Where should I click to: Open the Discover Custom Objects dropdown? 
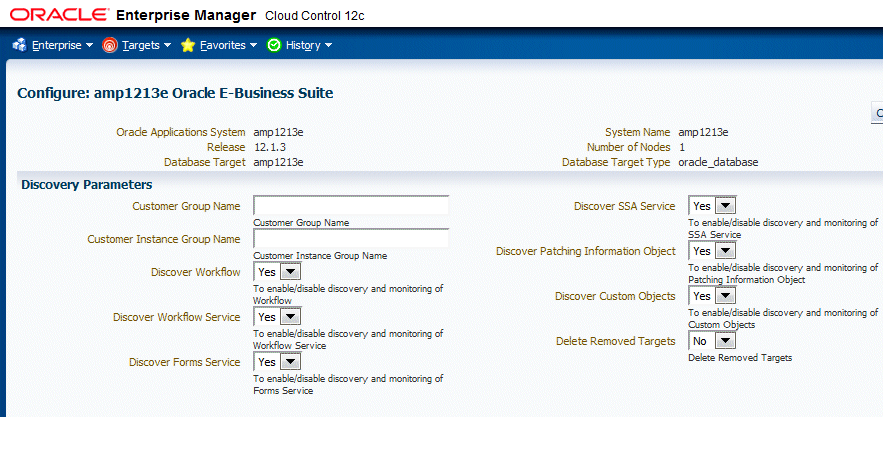(x=712, y=296)
